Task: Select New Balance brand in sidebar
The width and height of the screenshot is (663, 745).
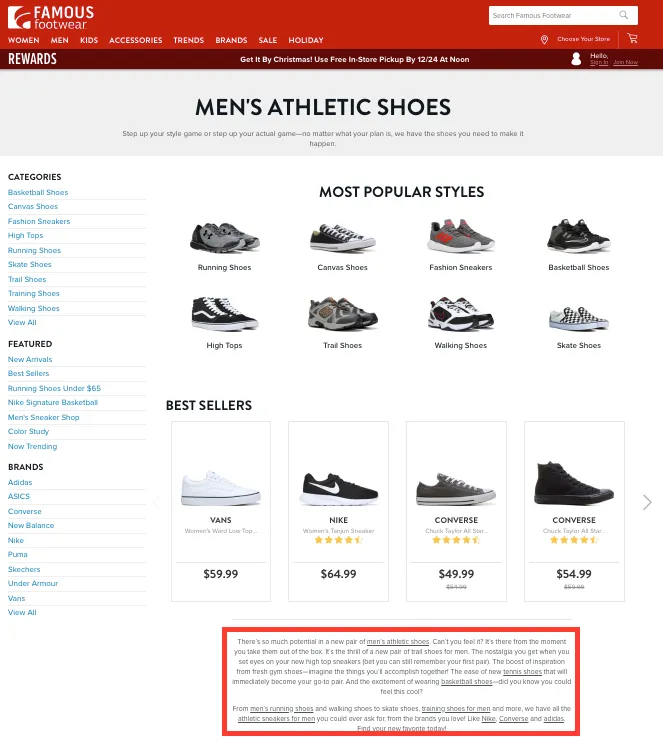Action: (31, 525)
